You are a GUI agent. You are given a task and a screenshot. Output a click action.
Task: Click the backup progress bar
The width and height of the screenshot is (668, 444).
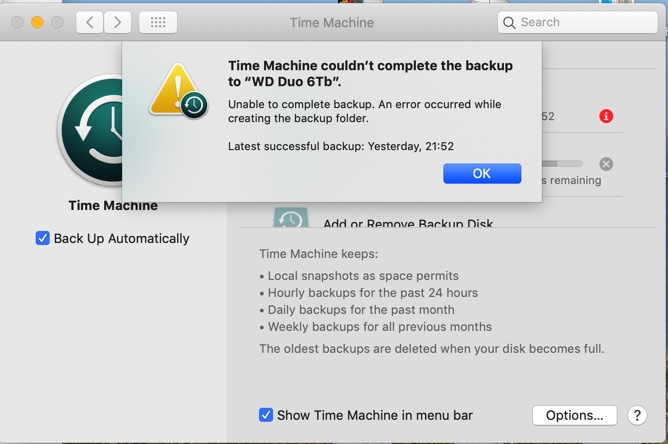click(x=562, y=164)
